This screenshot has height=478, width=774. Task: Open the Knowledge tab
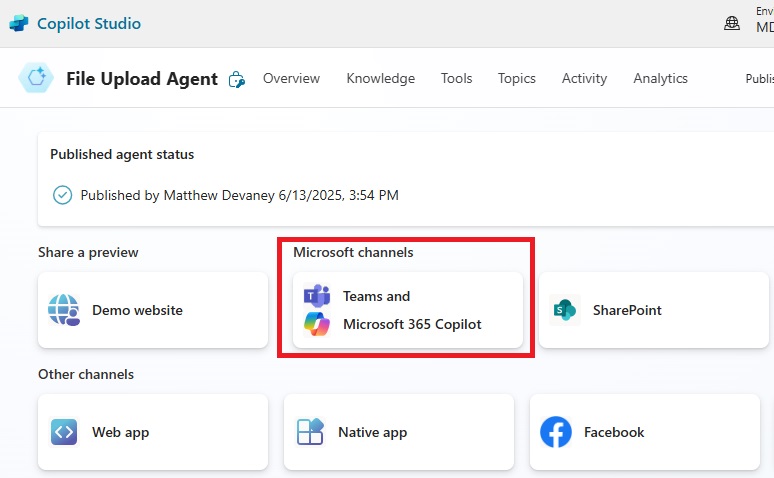click(381, 78)
